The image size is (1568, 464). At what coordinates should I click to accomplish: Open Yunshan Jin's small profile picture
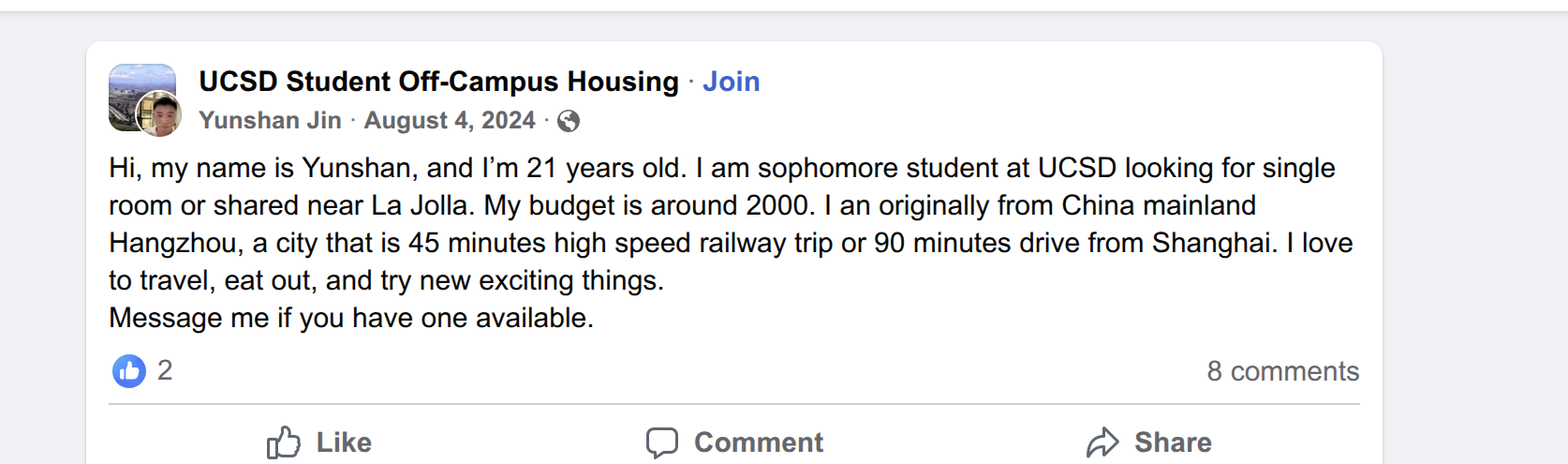coord(159,115)
